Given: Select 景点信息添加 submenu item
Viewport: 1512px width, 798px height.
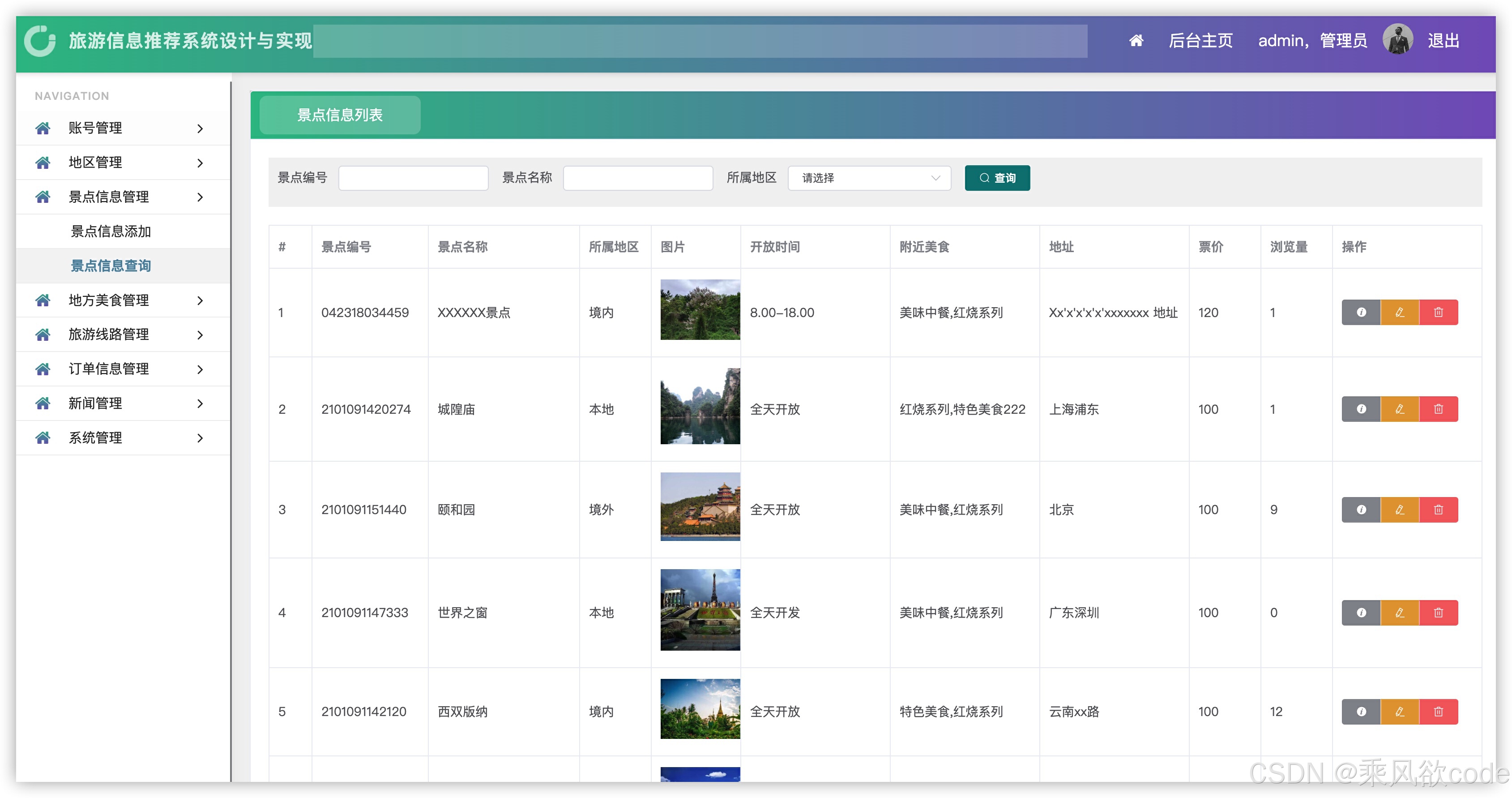Looking at the screenshot, I should [111, 232].
